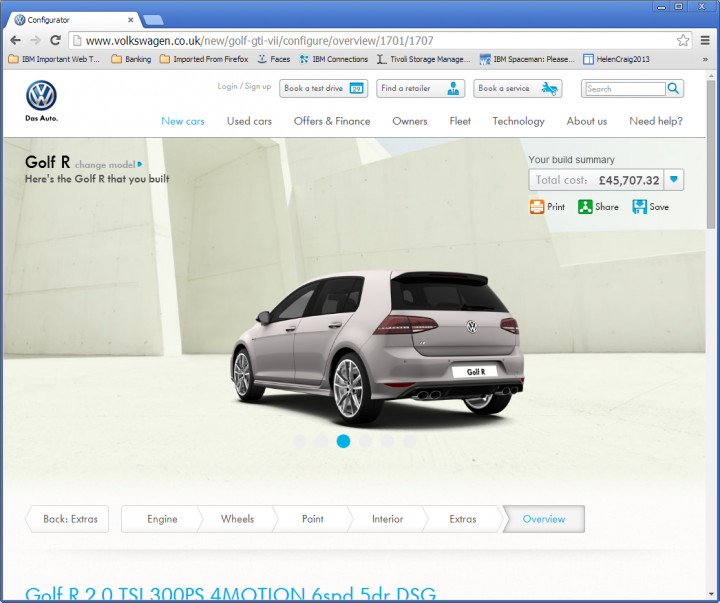Click Golf R 2.0 TSI 300PS heading
The height and width of the screenshot is (603, 720).
pos(231,594)
